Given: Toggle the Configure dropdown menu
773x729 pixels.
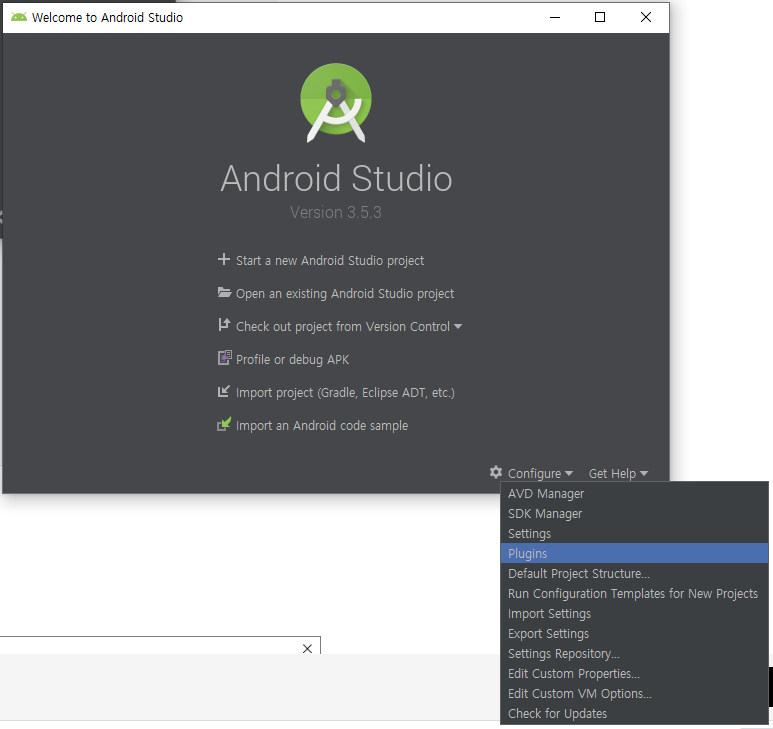Looking at the screenshot, I should (540, 474).
